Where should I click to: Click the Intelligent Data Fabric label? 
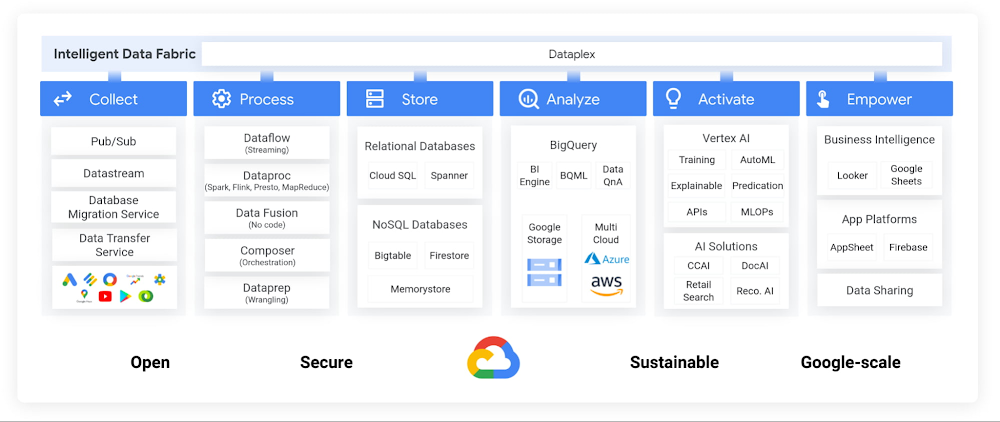(124, 54)
